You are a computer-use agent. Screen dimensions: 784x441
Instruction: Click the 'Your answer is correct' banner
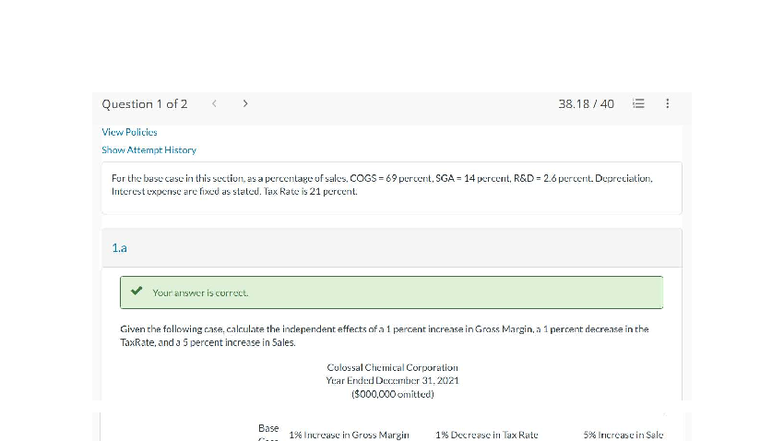(391, 293)
